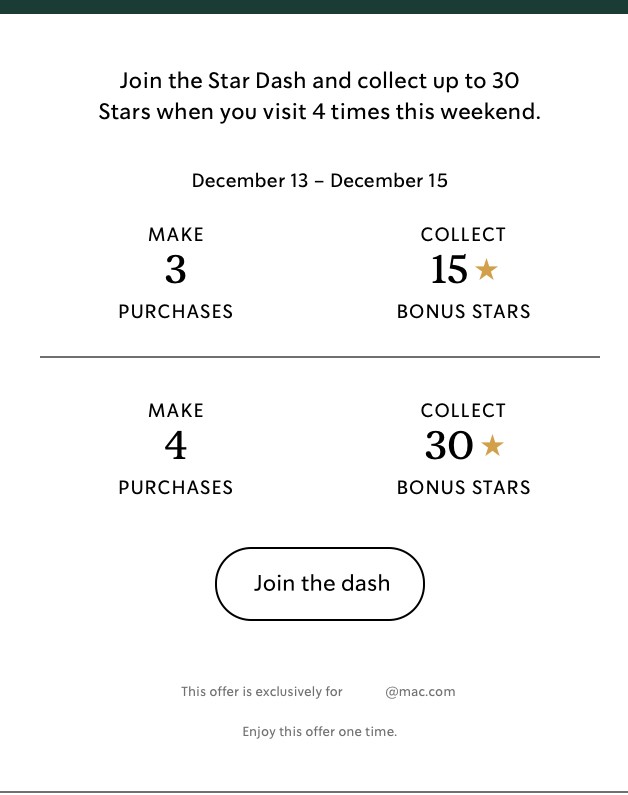Screen dimensions: 628x795
Task: Click the gold star beside 15
Action: coord(487,269)
